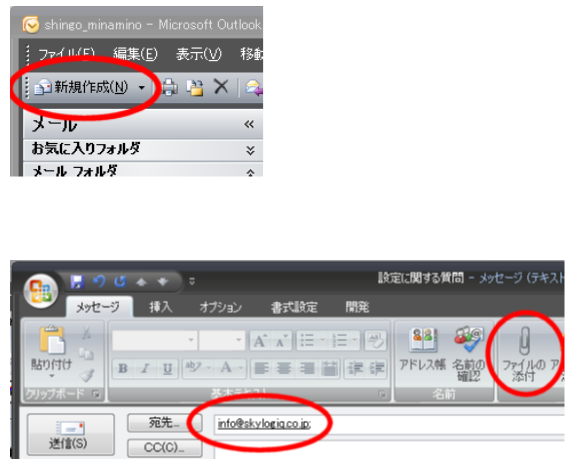The width and height of the screenshot is (578, 459).
Task: Switch to the 挿入 ribbon tab
Action: [161, 307]
